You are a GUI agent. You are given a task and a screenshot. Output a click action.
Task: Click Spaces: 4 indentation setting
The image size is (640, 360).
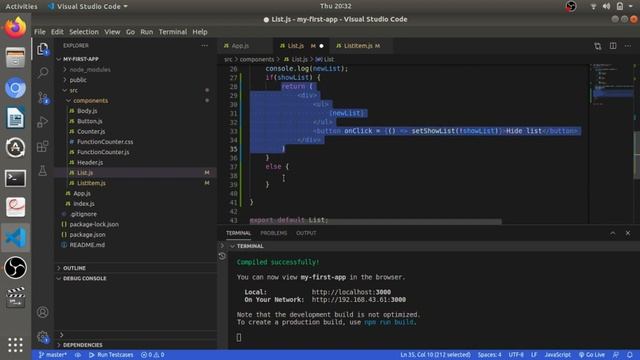(x=489, y=355)
